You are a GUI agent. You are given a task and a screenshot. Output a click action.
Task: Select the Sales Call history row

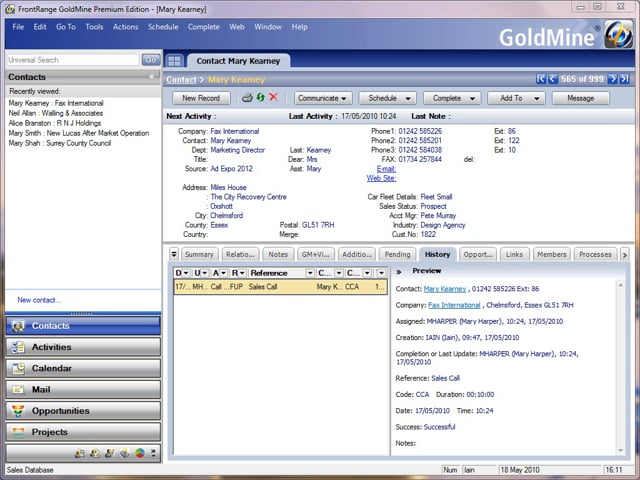pos(280,287)
